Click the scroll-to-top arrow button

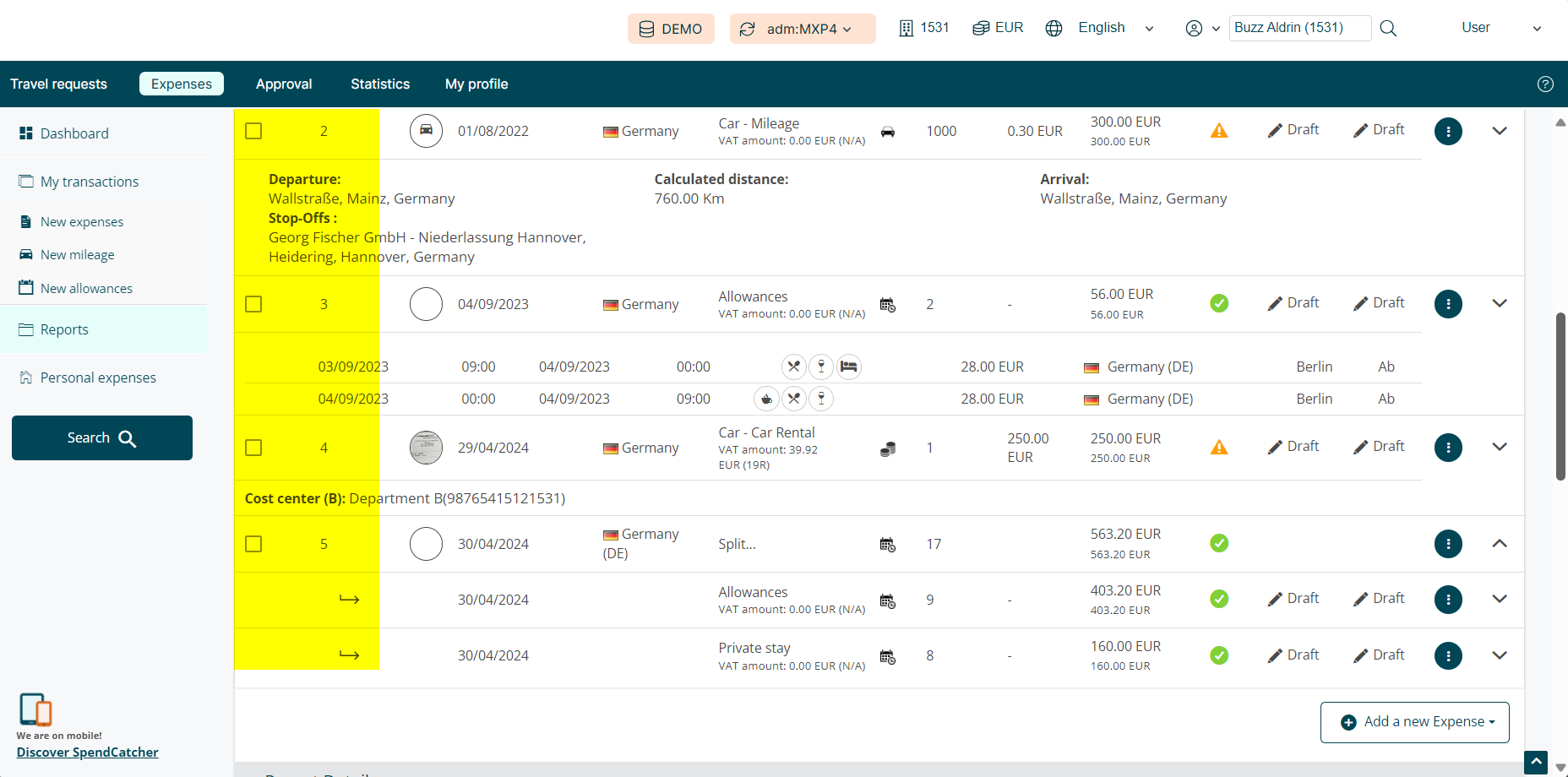(1536, 763)
